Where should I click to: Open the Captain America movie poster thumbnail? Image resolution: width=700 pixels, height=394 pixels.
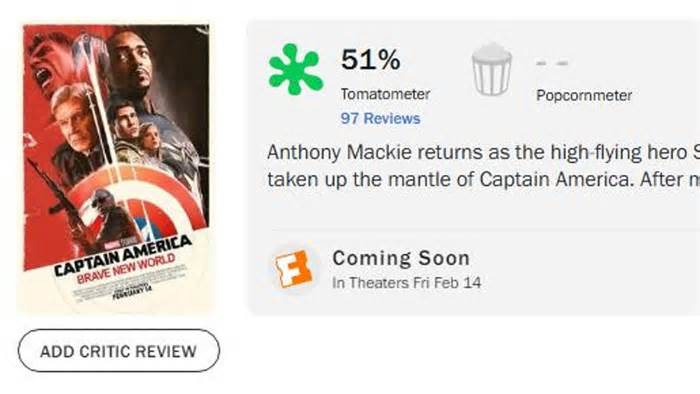[117, 169]
